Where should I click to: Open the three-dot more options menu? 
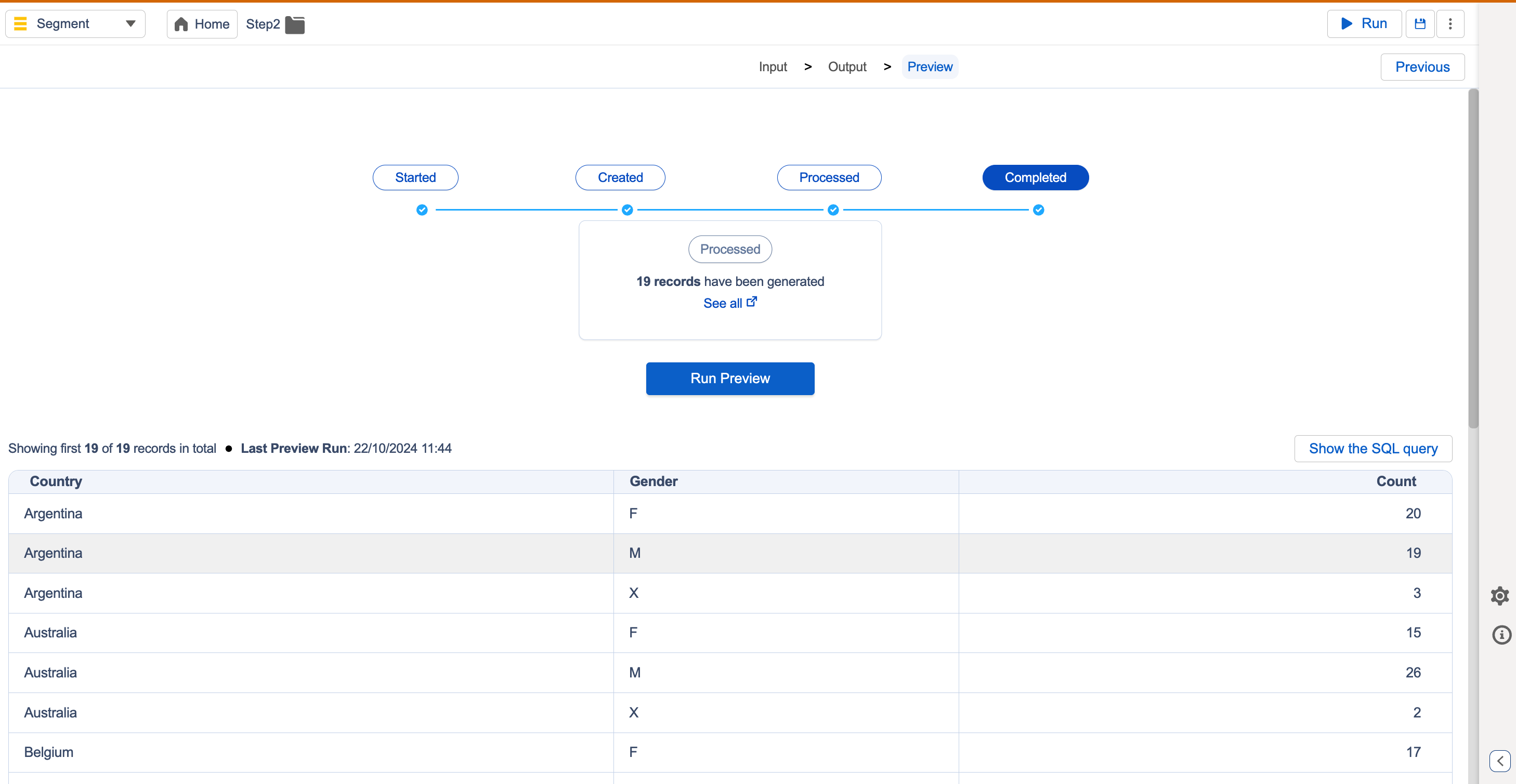pos(1450,23)
